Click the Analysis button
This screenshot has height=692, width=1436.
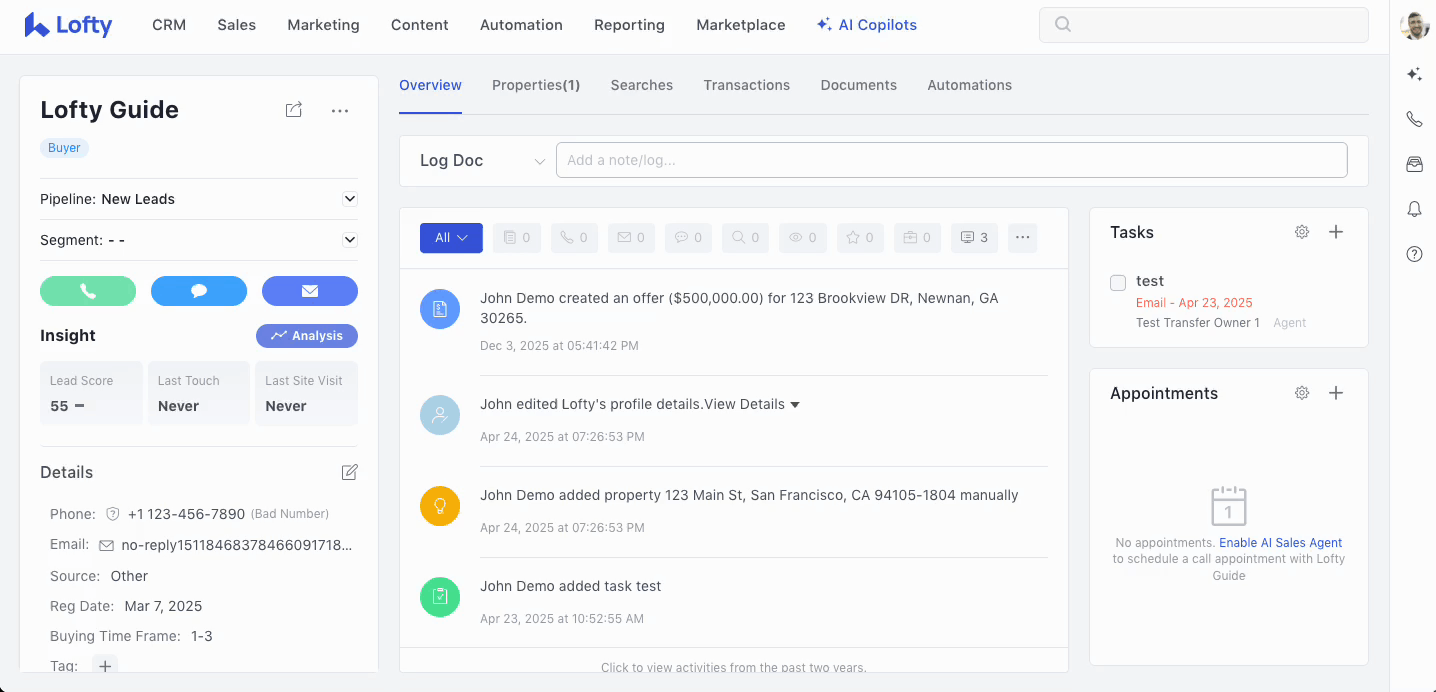pos(307,336)
